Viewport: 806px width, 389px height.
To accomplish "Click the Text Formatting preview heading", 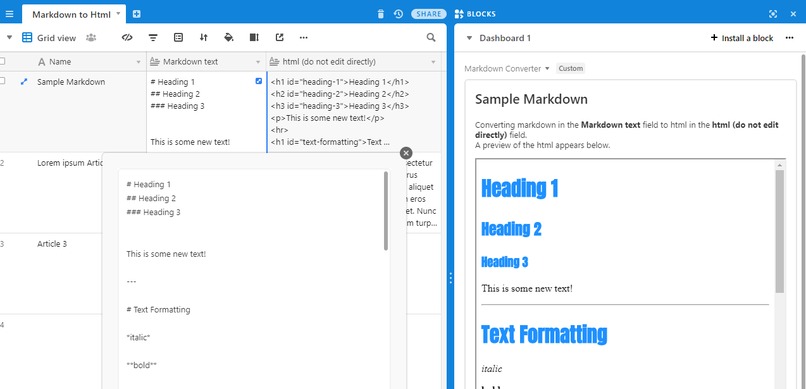I will 544,334.
